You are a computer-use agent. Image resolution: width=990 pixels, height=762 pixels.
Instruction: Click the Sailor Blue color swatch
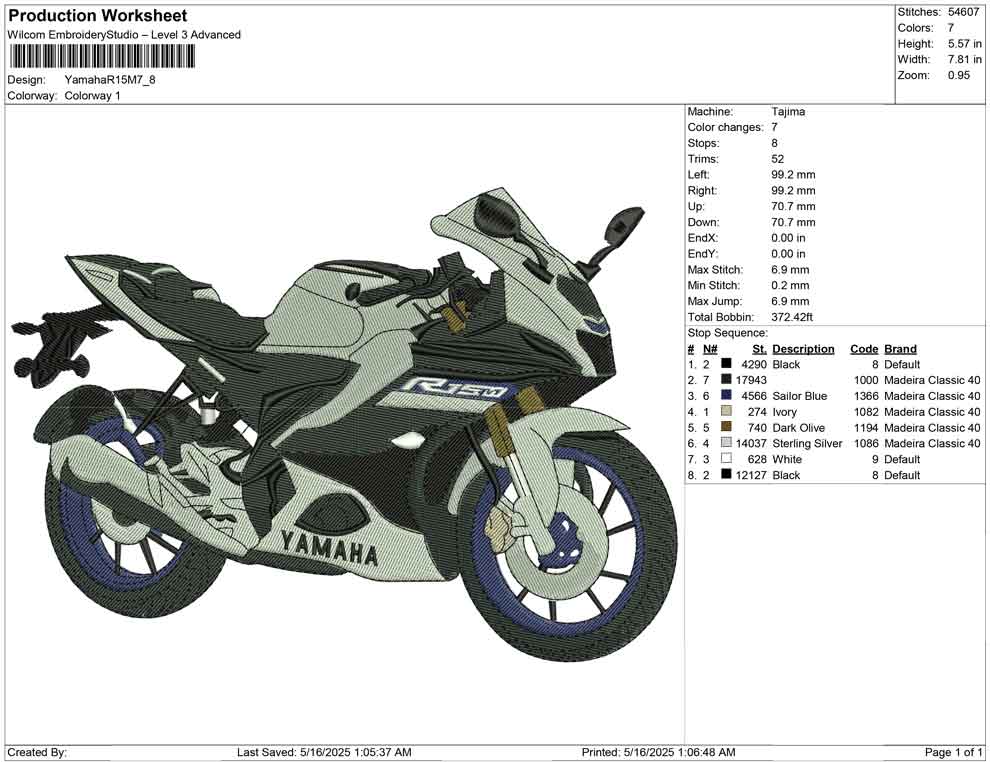point(726,395)
